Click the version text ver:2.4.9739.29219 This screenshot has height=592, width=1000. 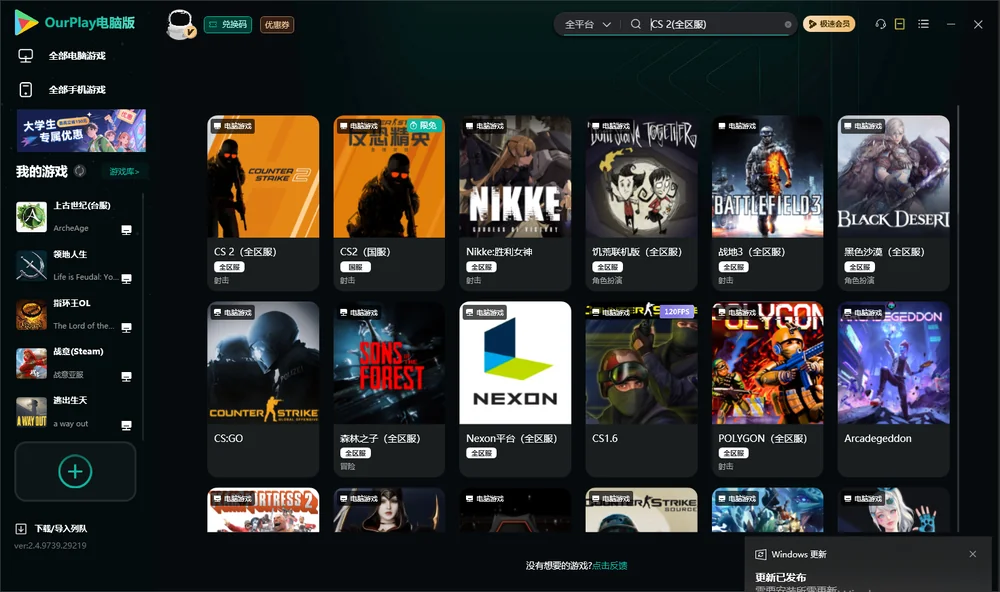click(50, 545)
